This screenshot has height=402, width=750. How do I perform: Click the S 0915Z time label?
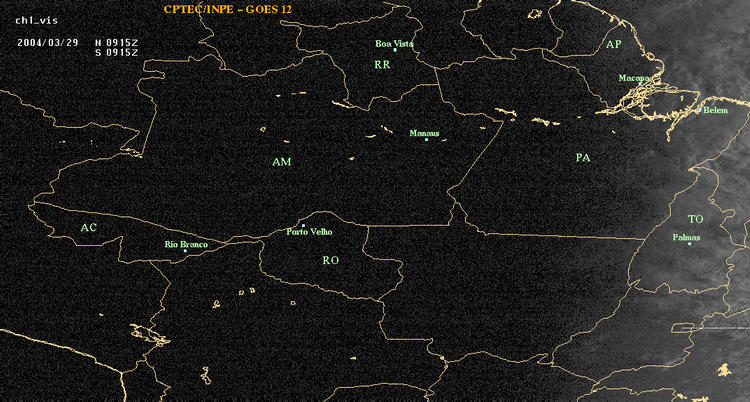tap(117, 53)
